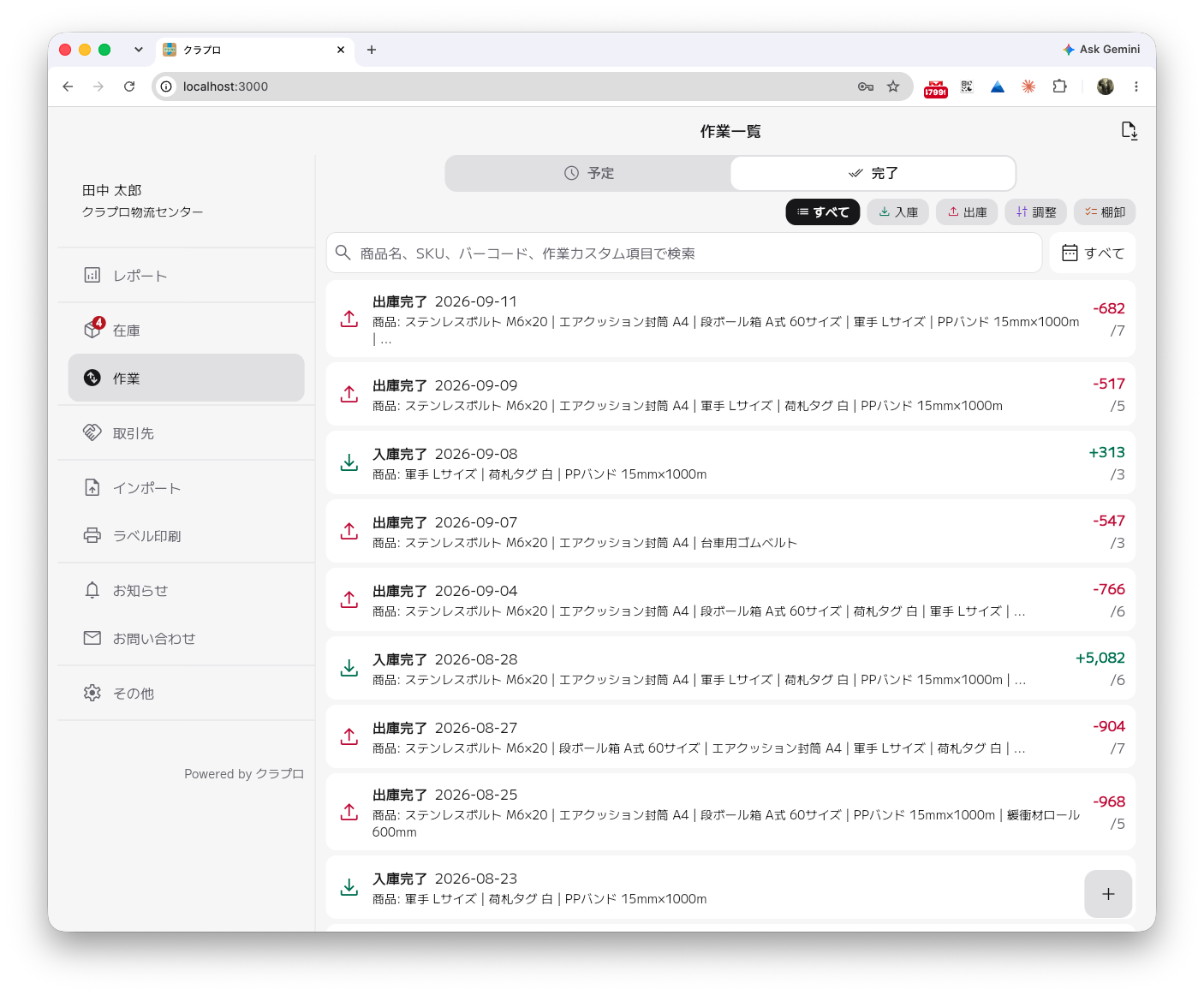The image size is (1204, 995).
Task: Open 入庫完了 2026-08-28 entry
Action: 730,668
